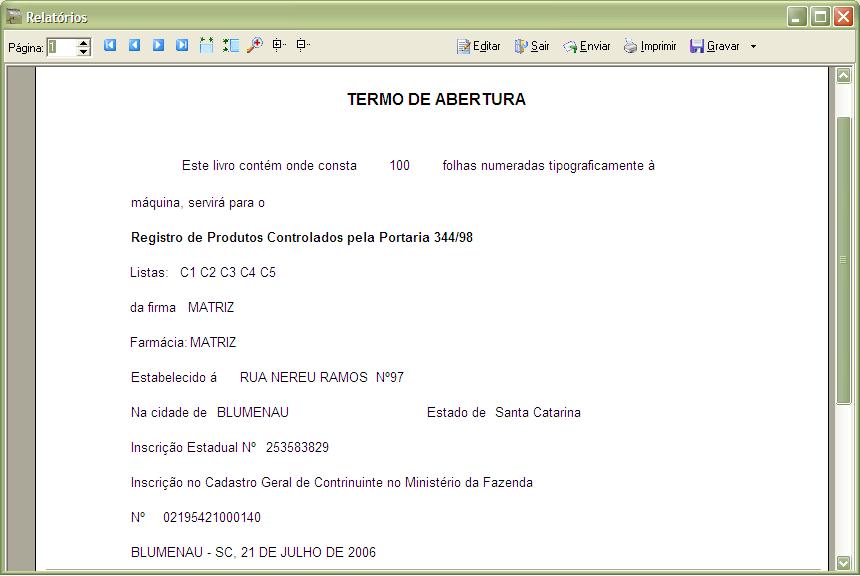Jump to the last page
The height and width of the screenshot is (576, 860).
(x=182, y=45)
